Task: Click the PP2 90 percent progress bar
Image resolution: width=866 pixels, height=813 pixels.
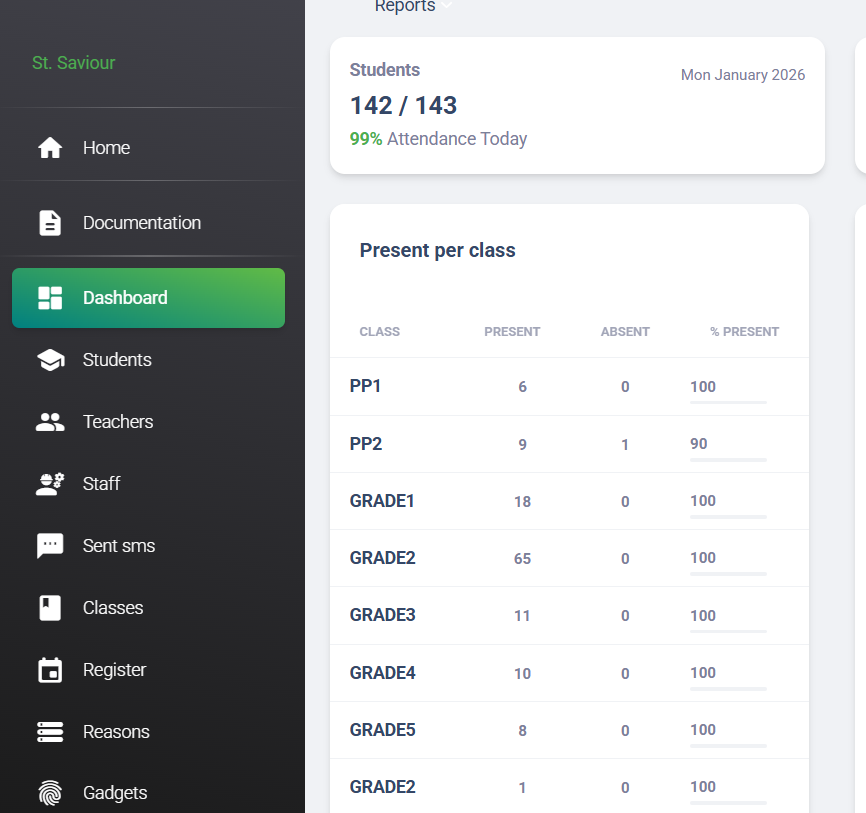Action: [x=728, y=459]
